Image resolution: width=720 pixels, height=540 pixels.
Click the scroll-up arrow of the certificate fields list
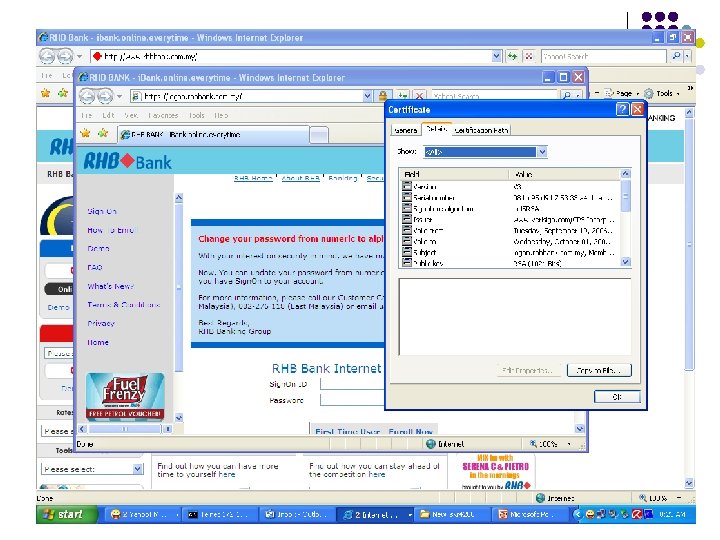[x=625, y=174]
